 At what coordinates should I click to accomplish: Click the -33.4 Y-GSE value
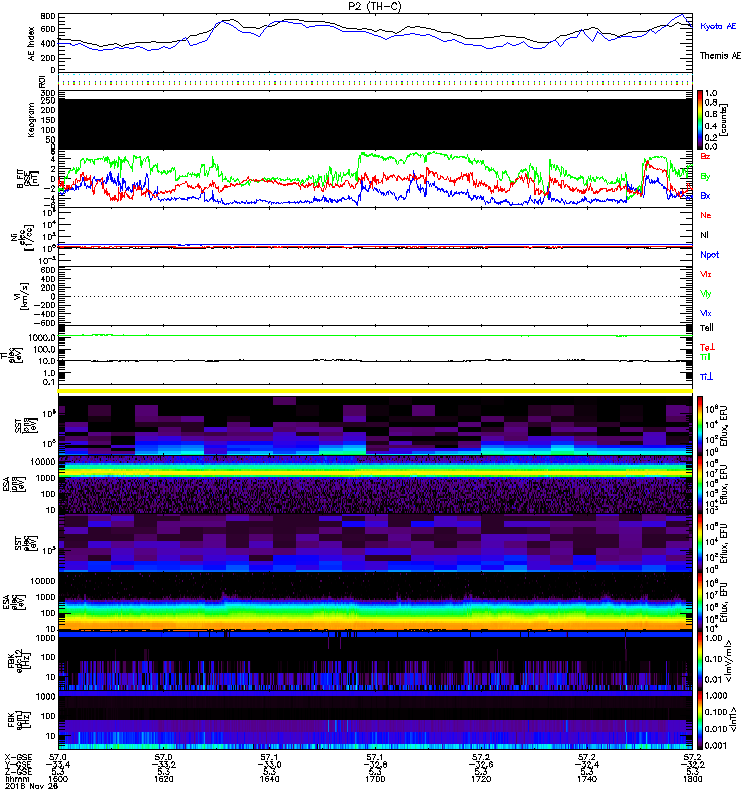58,765
